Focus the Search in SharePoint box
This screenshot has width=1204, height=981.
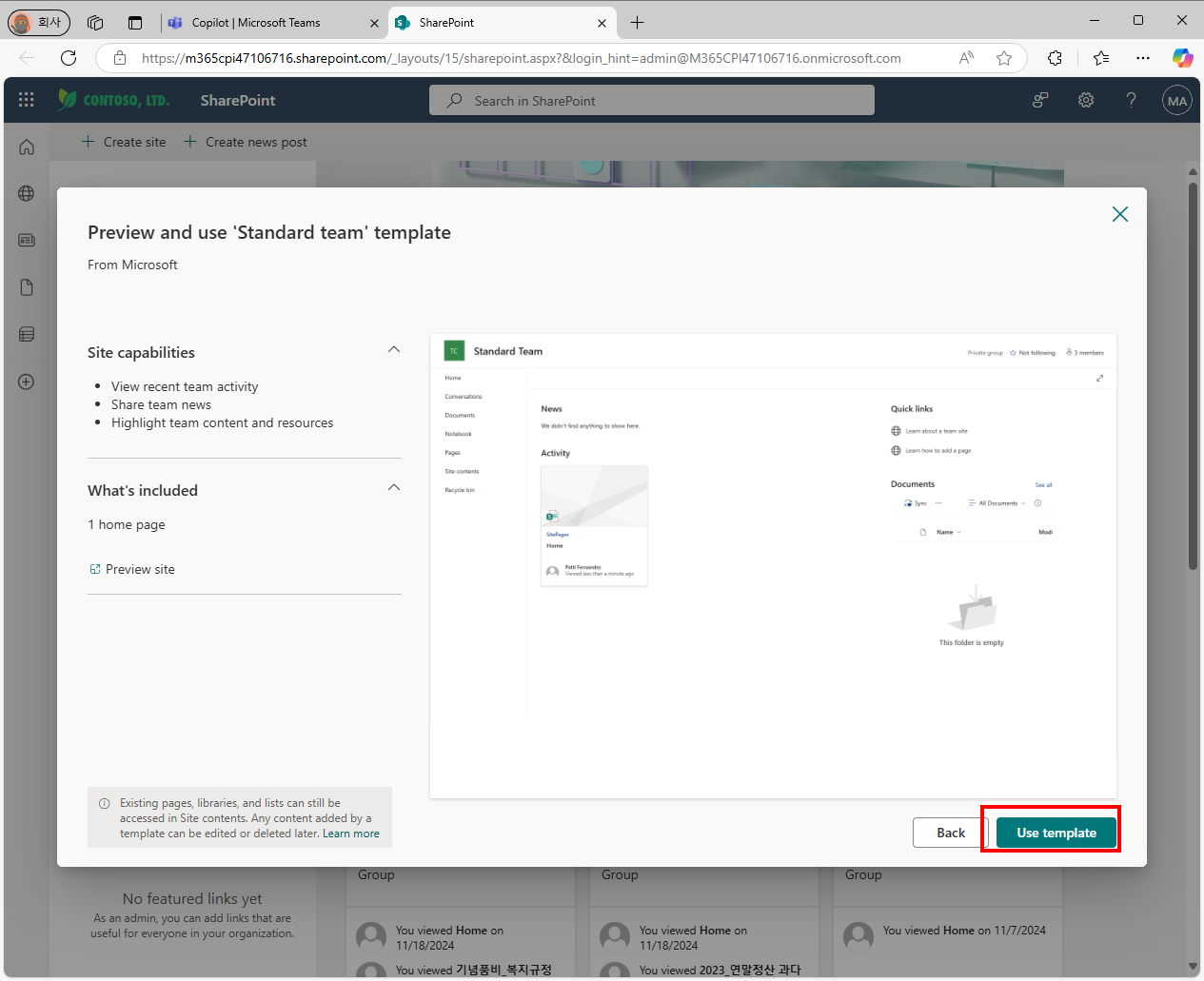point(652,100)
